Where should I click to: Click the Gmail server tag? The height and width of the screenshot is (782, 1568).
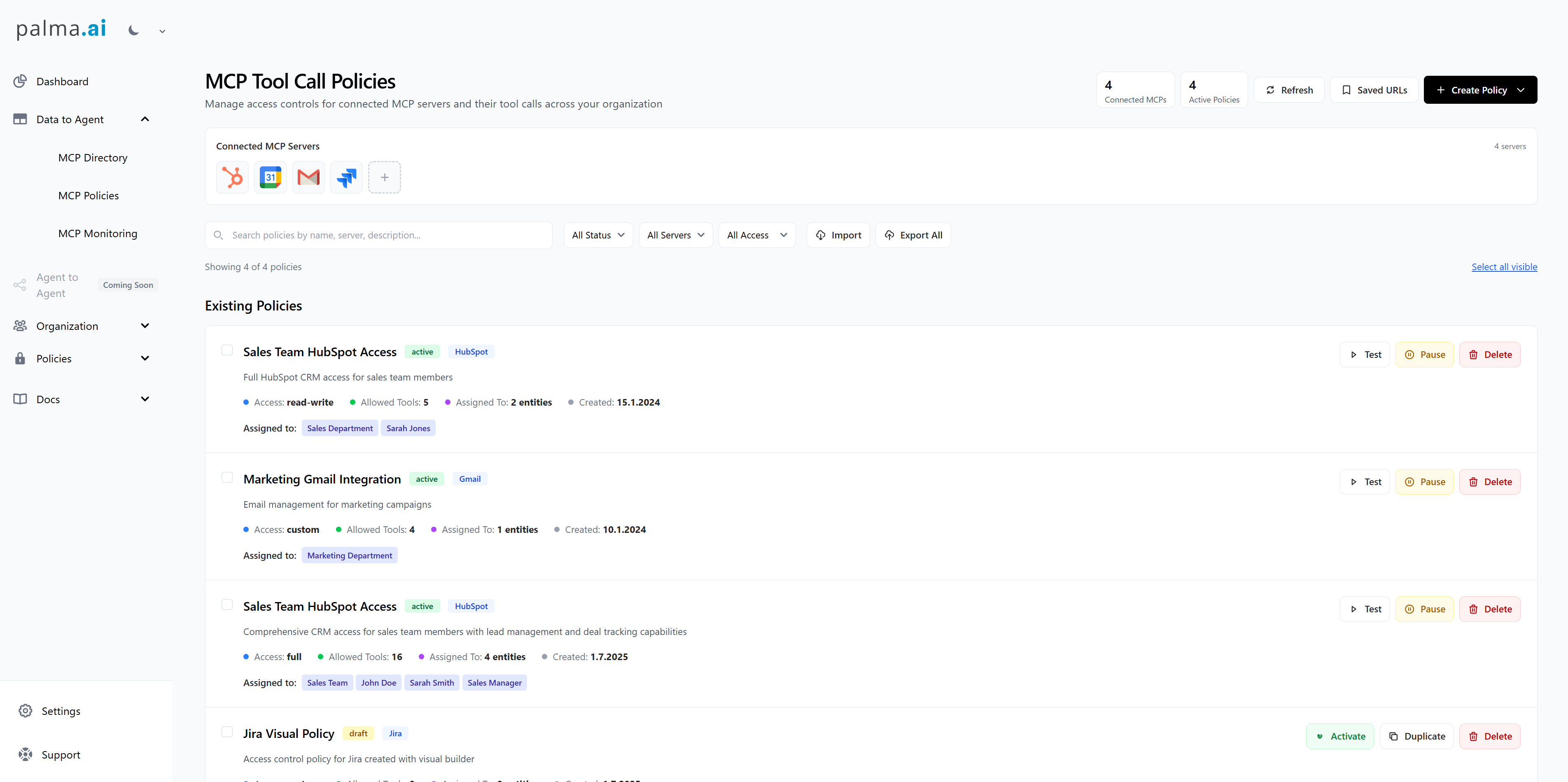pos(469,479)
